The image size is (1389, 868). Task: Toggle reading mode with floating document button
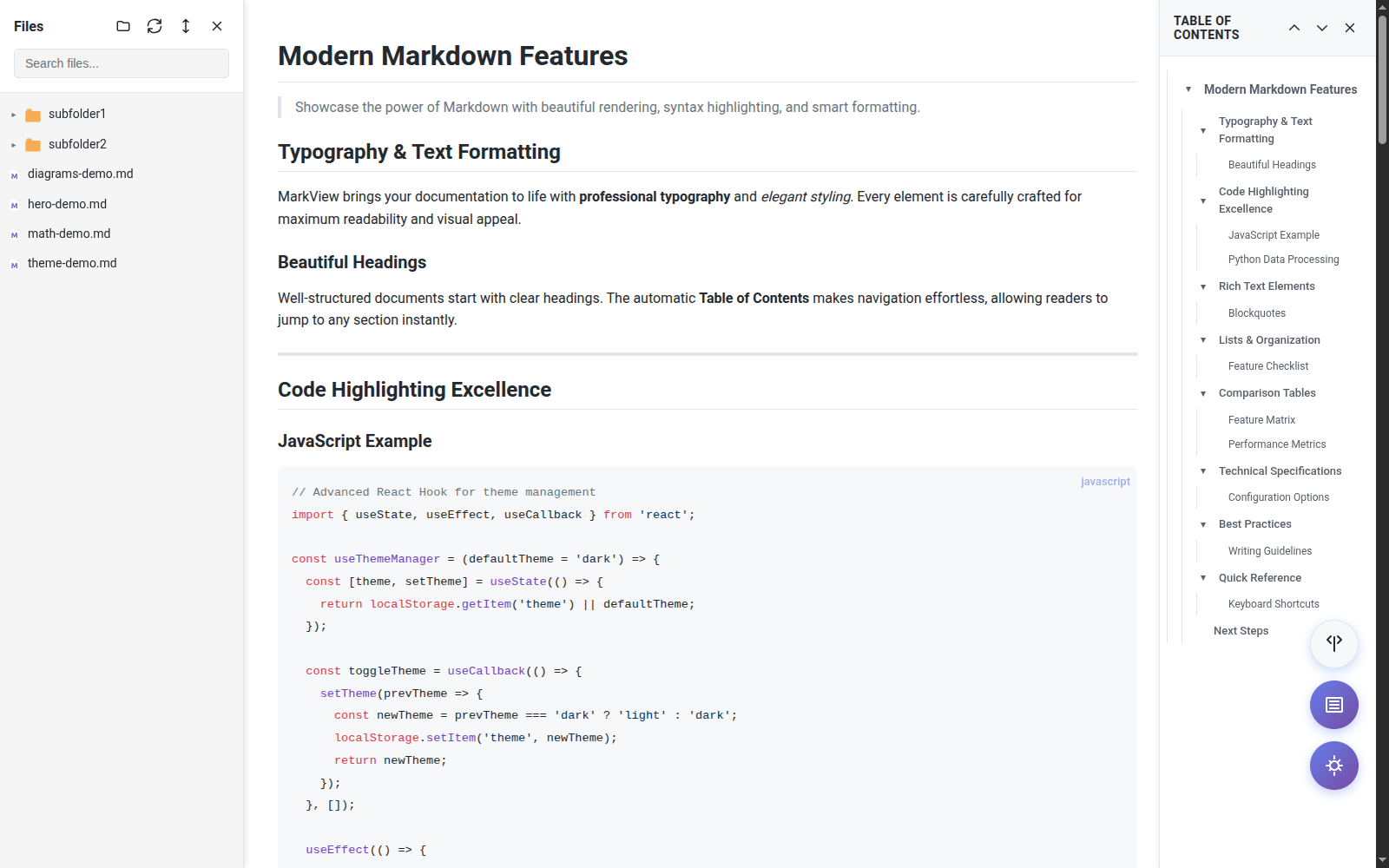tap(1334, 705)
